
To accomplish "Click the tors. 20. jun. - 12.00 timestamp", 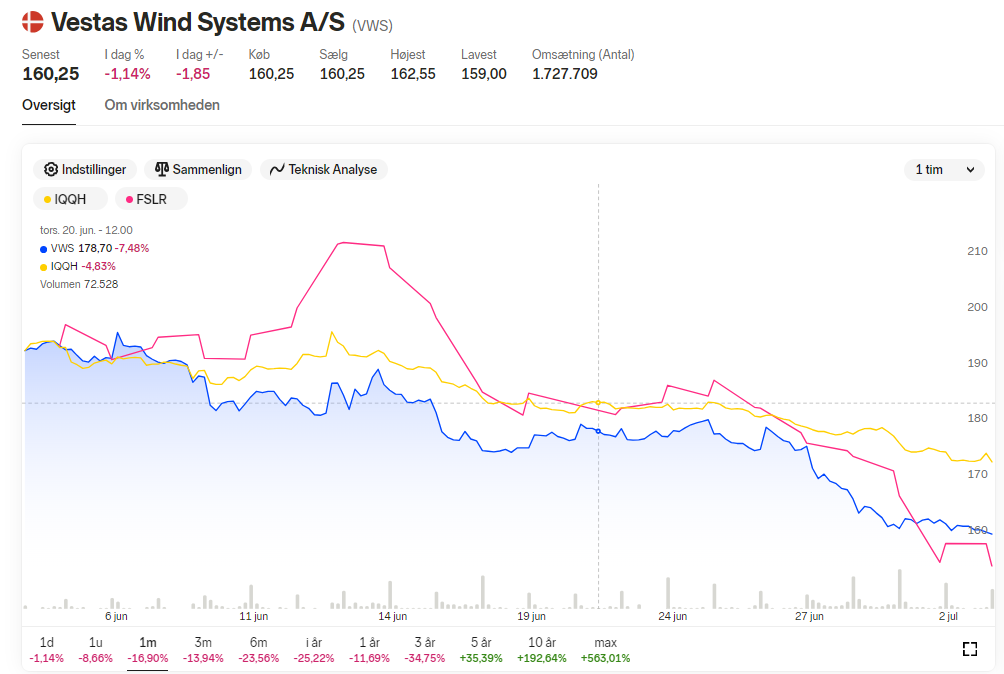I will tap(86, 230).
